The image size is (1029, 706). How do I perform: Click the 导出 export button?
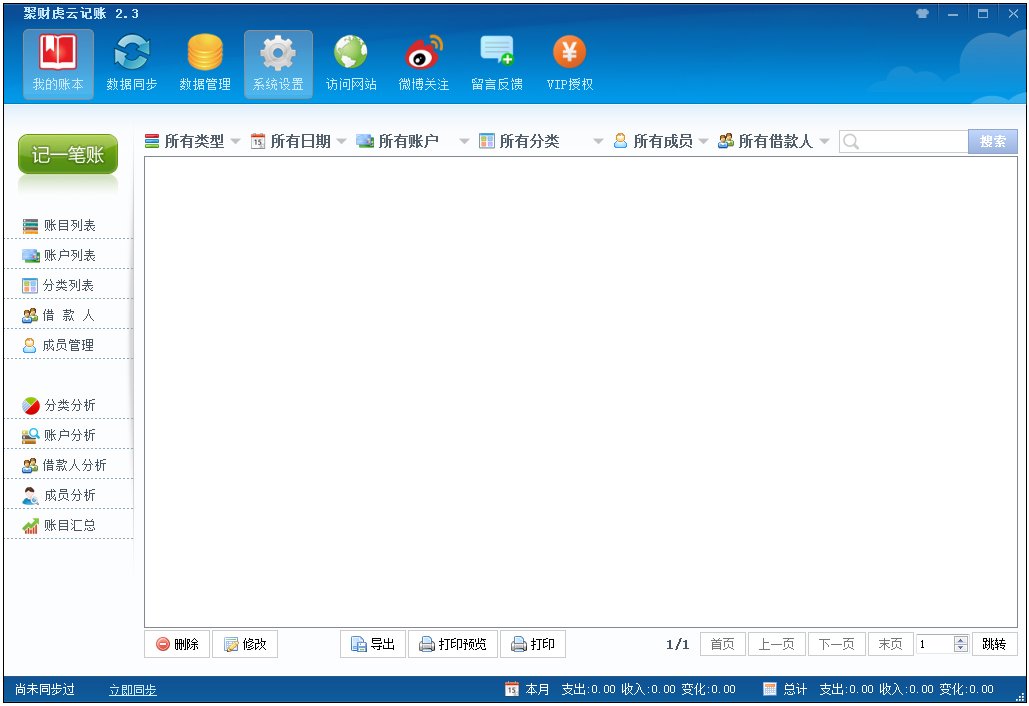pyautogui.click(x=373, y=645)
